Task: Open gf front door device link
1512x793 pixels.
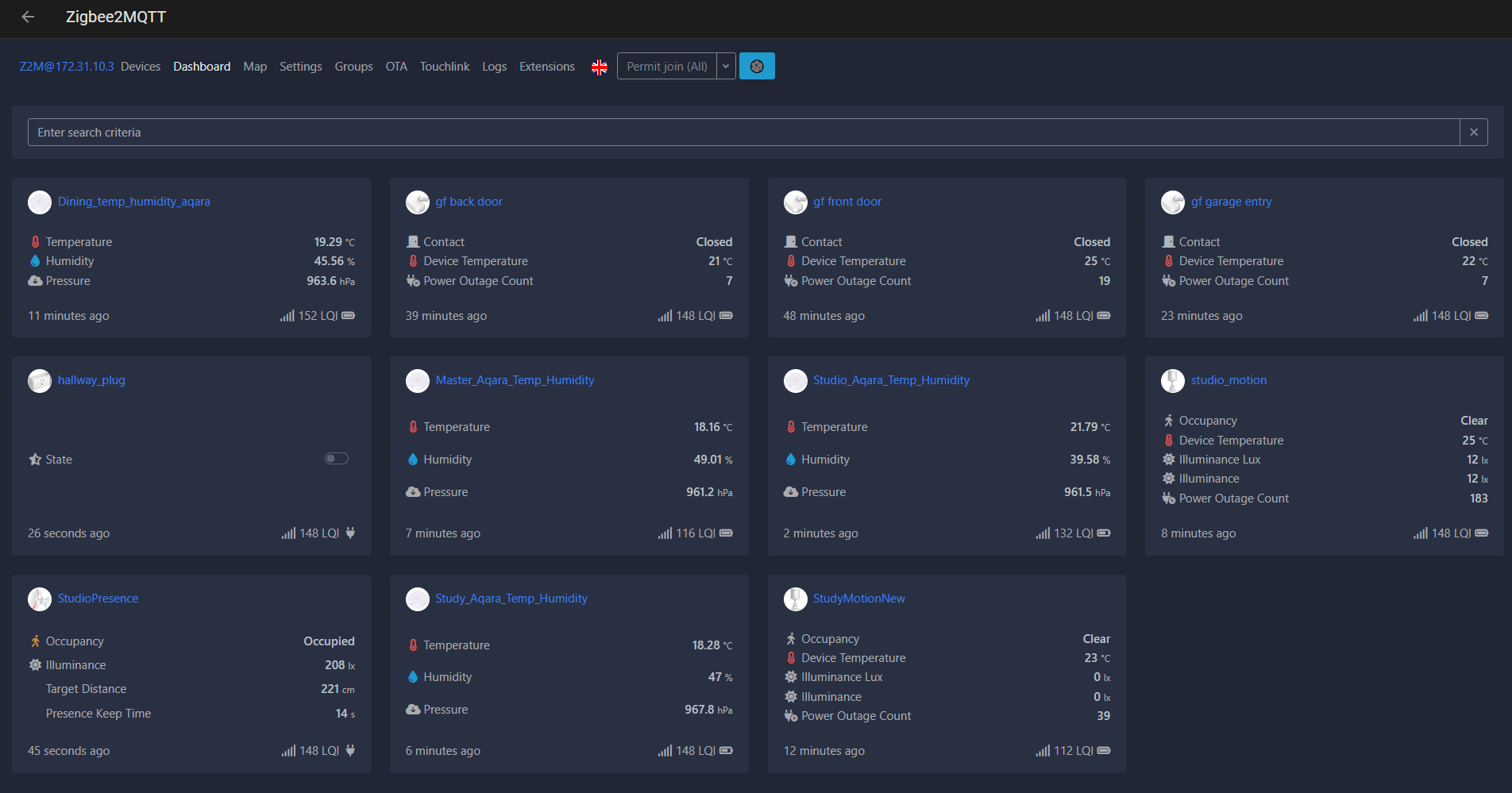Action: click(x=847, y=202)
